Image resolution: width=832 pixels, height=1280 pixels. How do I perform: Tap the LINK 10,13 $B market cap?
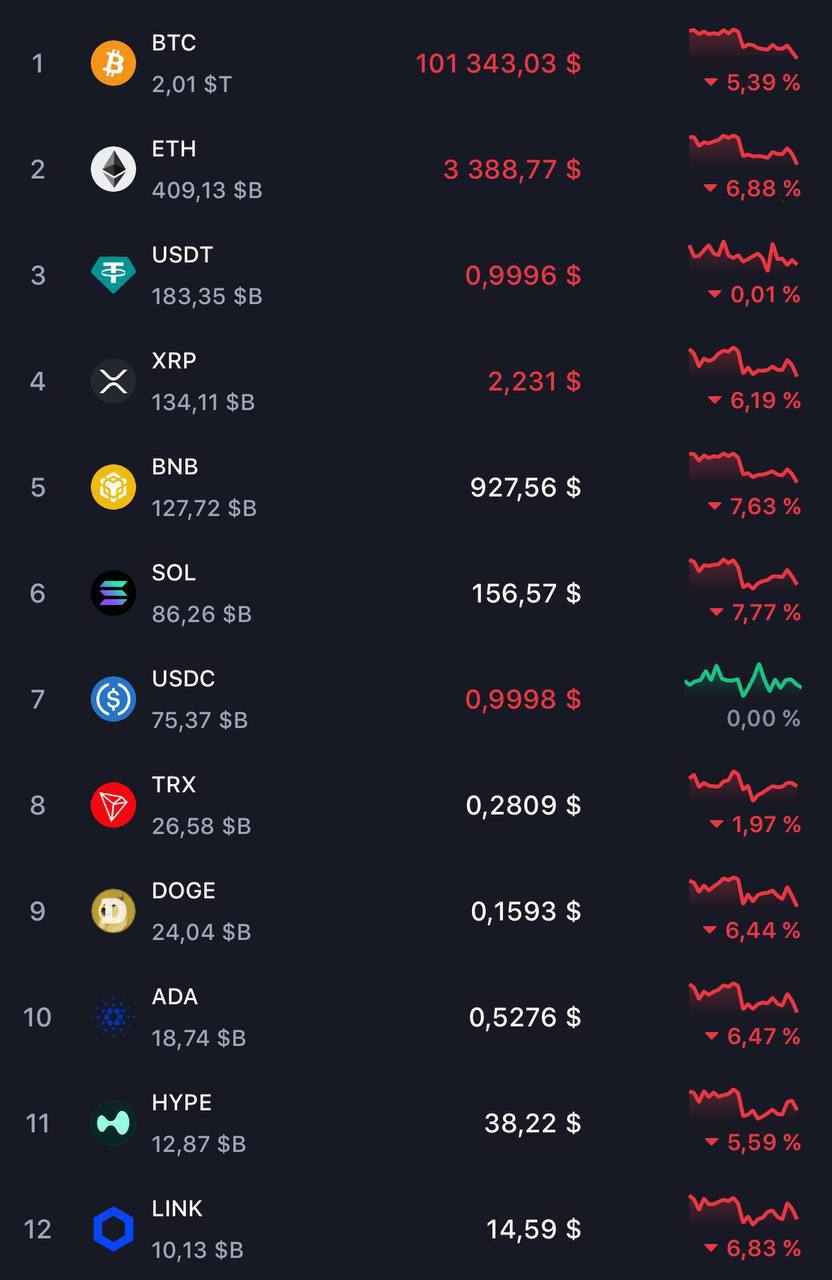click(197, 1250)
